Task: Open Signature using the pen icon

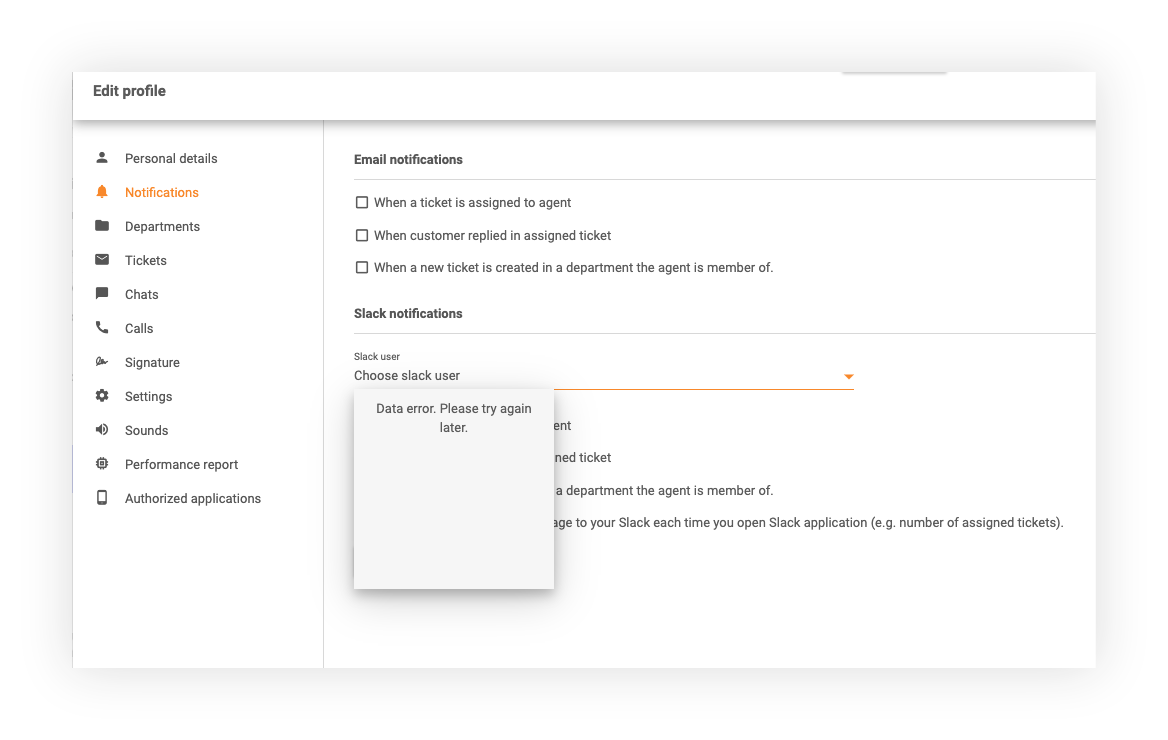Action: pos(101,362)
